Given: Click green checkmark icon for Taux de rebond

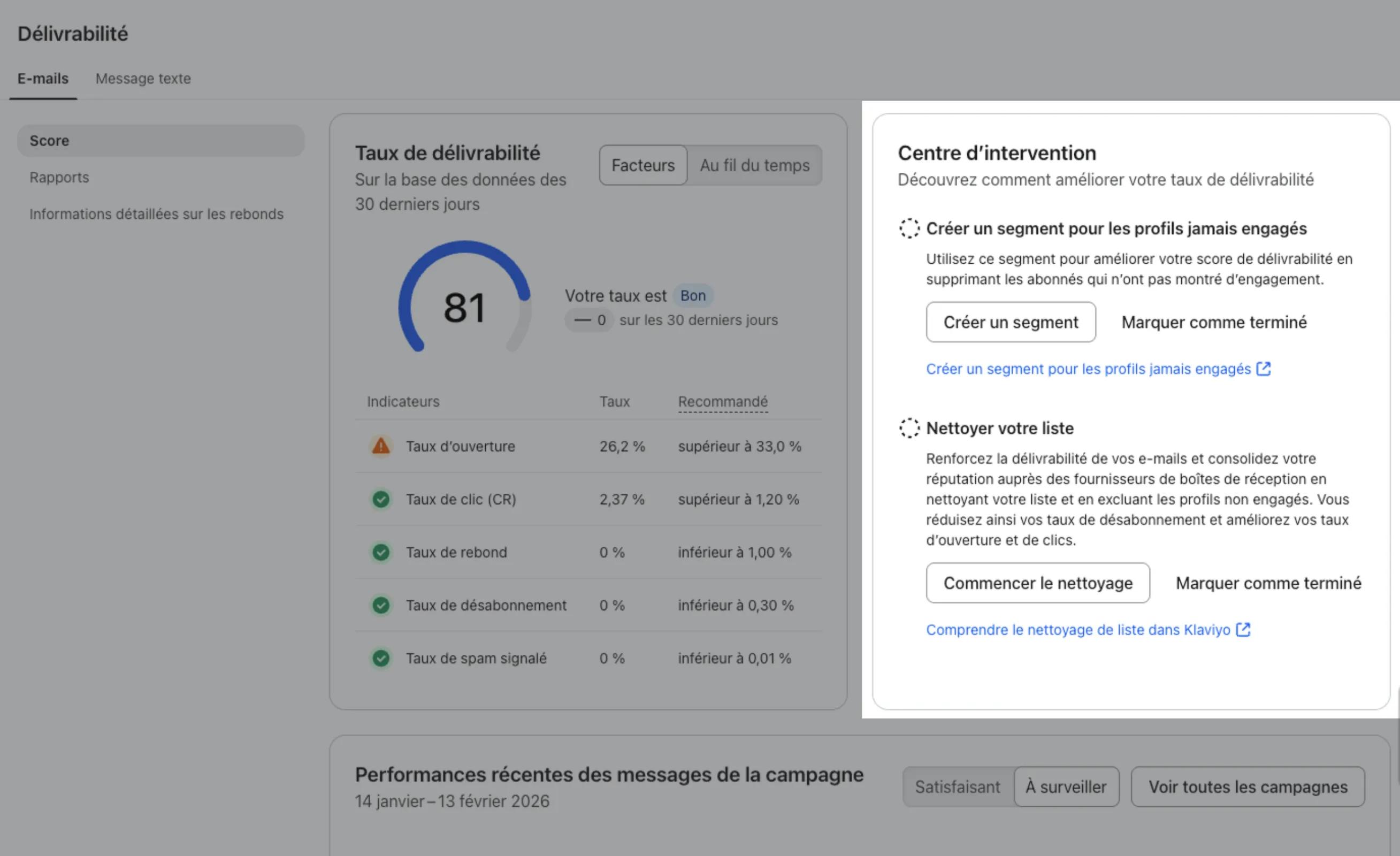Looking at the screenshot, I should click(x=381, y=552).
